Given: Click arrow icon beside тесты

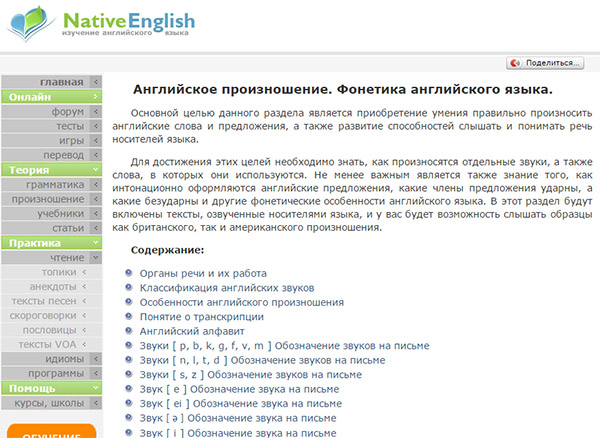Looking at the screenshot, I should point(95,127).
